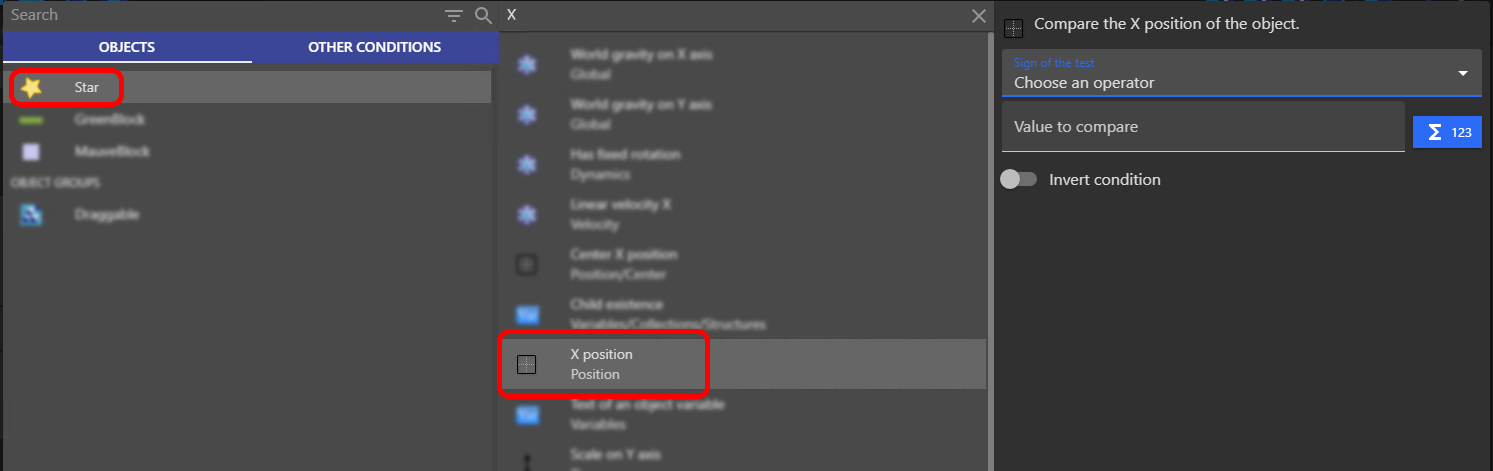The width and height of the screenshot is (1493, 471).
Task: Switch to the Objects tab
Action: click(127, 47)
